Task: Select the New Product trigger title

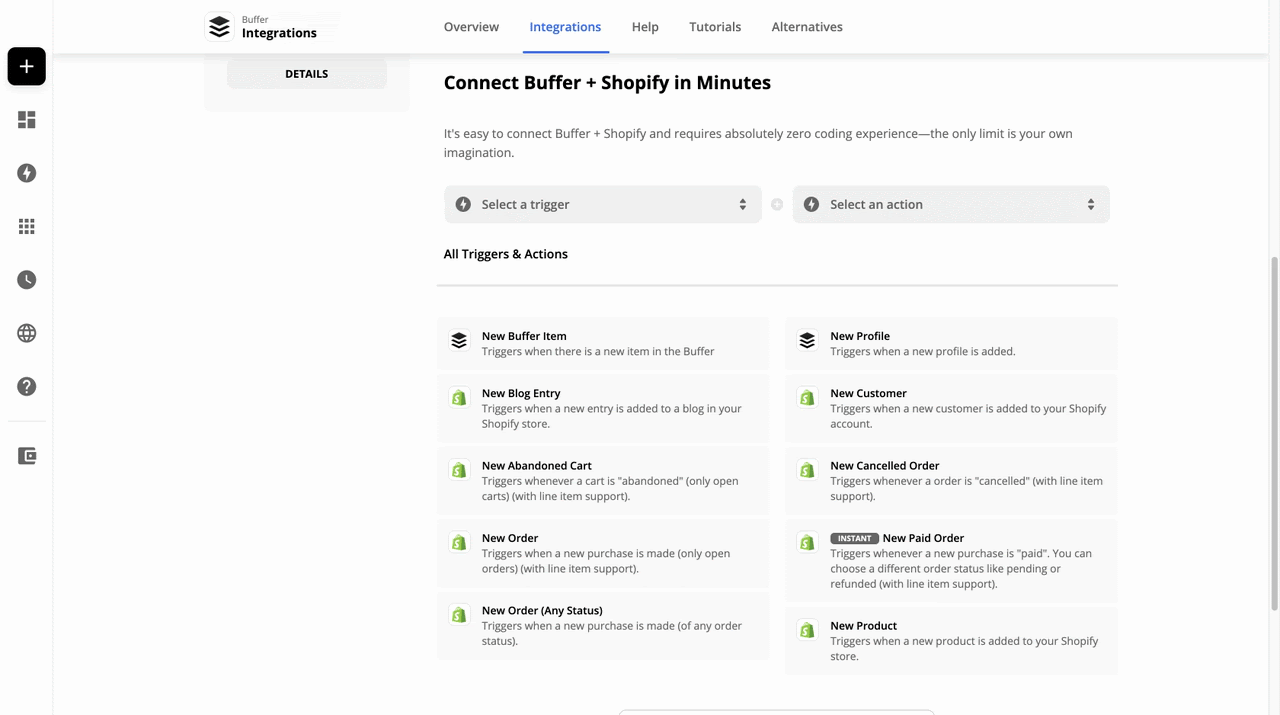Action: (x=864, y=626)
